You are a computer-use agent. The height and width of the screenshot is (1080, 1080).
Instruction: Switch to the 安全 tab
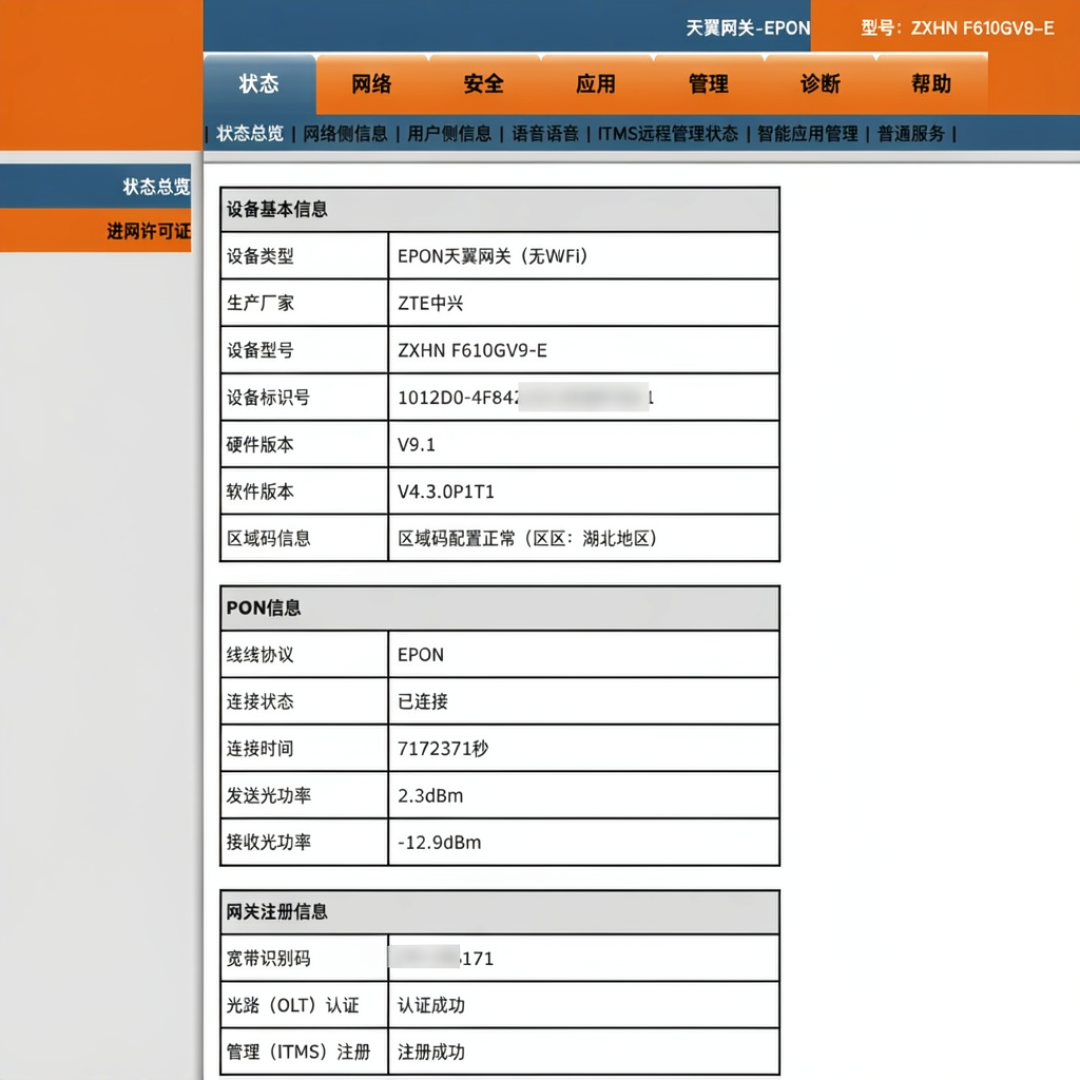[x=484, y=84]
